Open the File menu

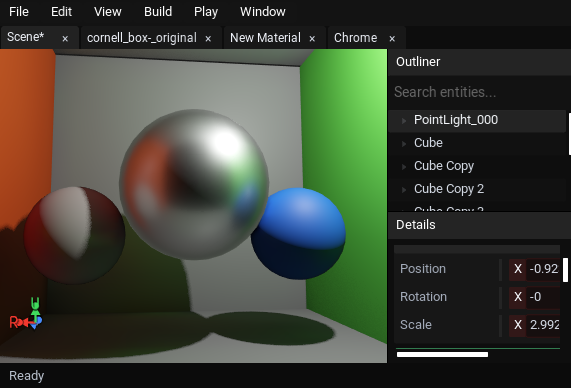[x=19, y=12]
